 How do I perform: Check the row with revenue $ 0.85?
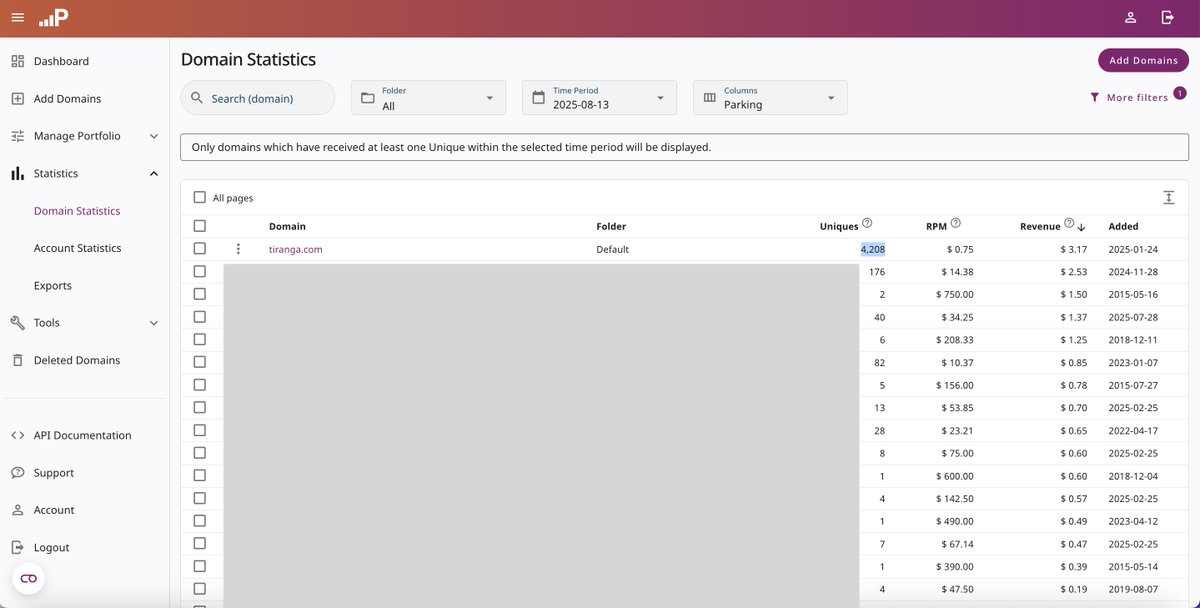pyautogui.click(x=200, y=362)
